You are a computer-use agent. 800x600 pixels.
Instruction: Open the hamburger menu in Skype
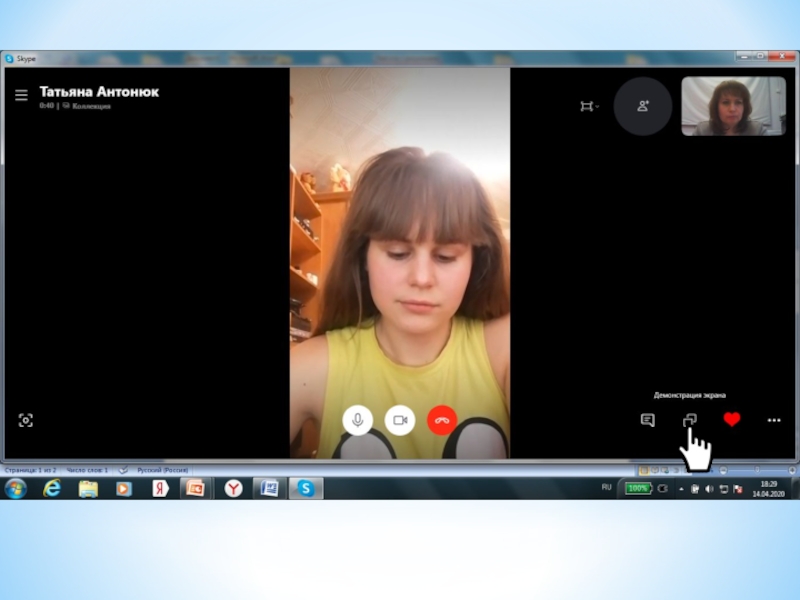click(x=21, y=95)
